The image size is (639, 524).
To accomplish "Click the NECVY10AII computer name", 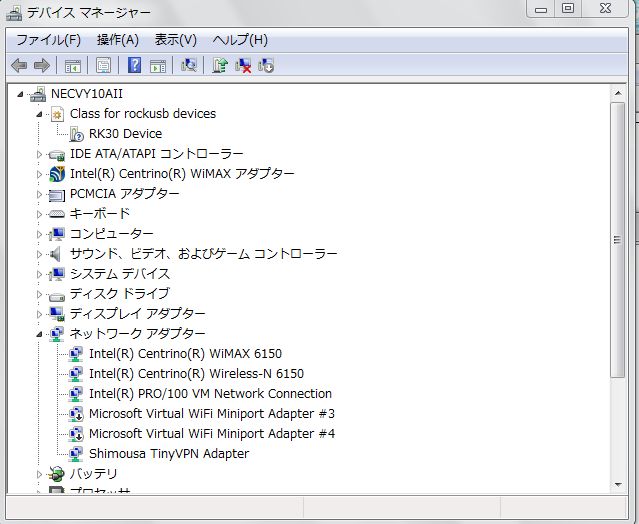I will point(87,94).
